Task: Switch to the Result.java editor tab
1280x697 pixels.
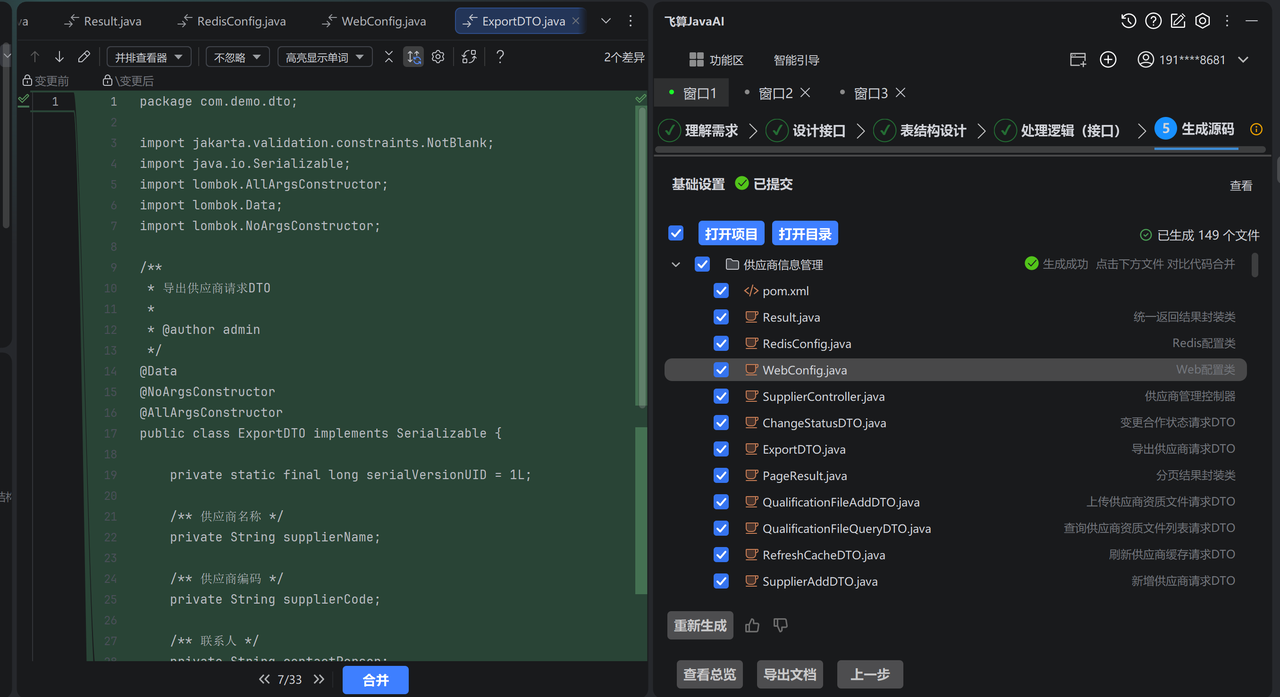Action: [x=101, y=21]
